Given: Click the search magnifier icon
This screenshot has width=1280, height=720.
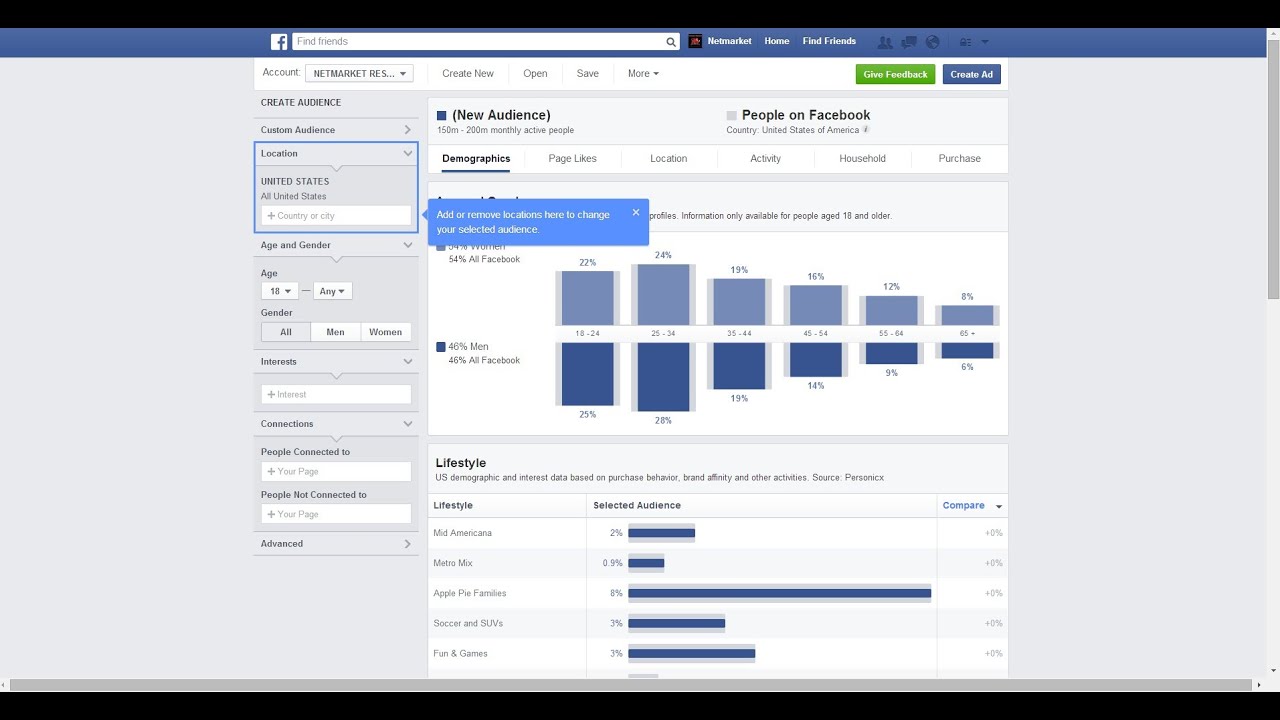Looking at the screenshot, I should click(x=671, y=42).
